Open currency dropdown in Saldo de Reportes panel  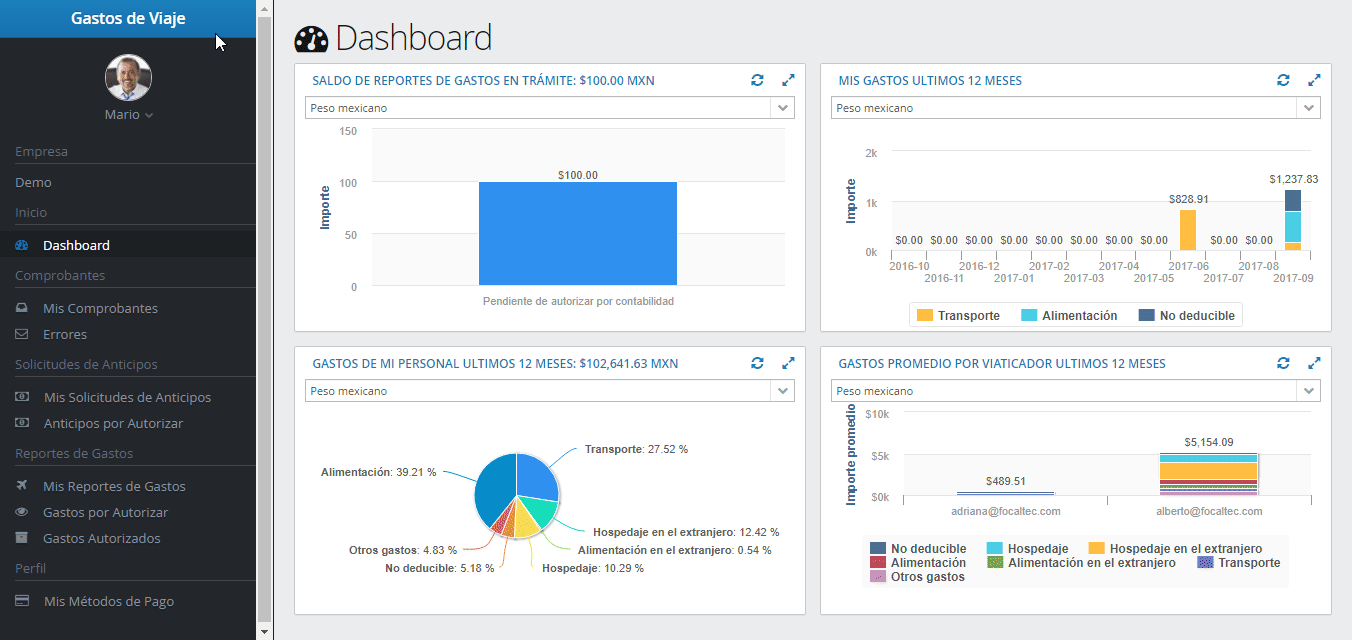click(x=550, y=108)
